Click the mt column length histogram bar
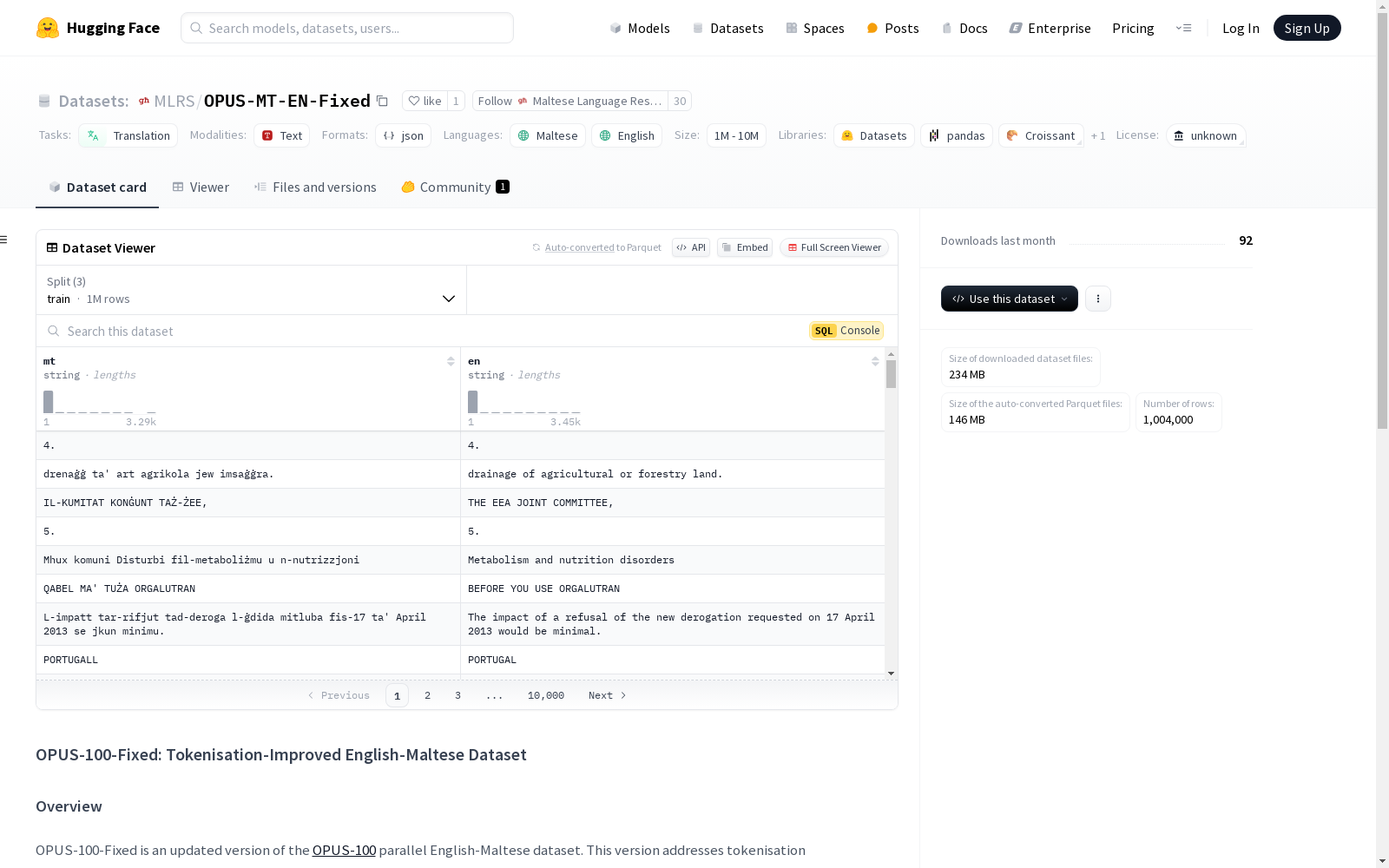Screen dimensions: 1389x868 point(49,402)
